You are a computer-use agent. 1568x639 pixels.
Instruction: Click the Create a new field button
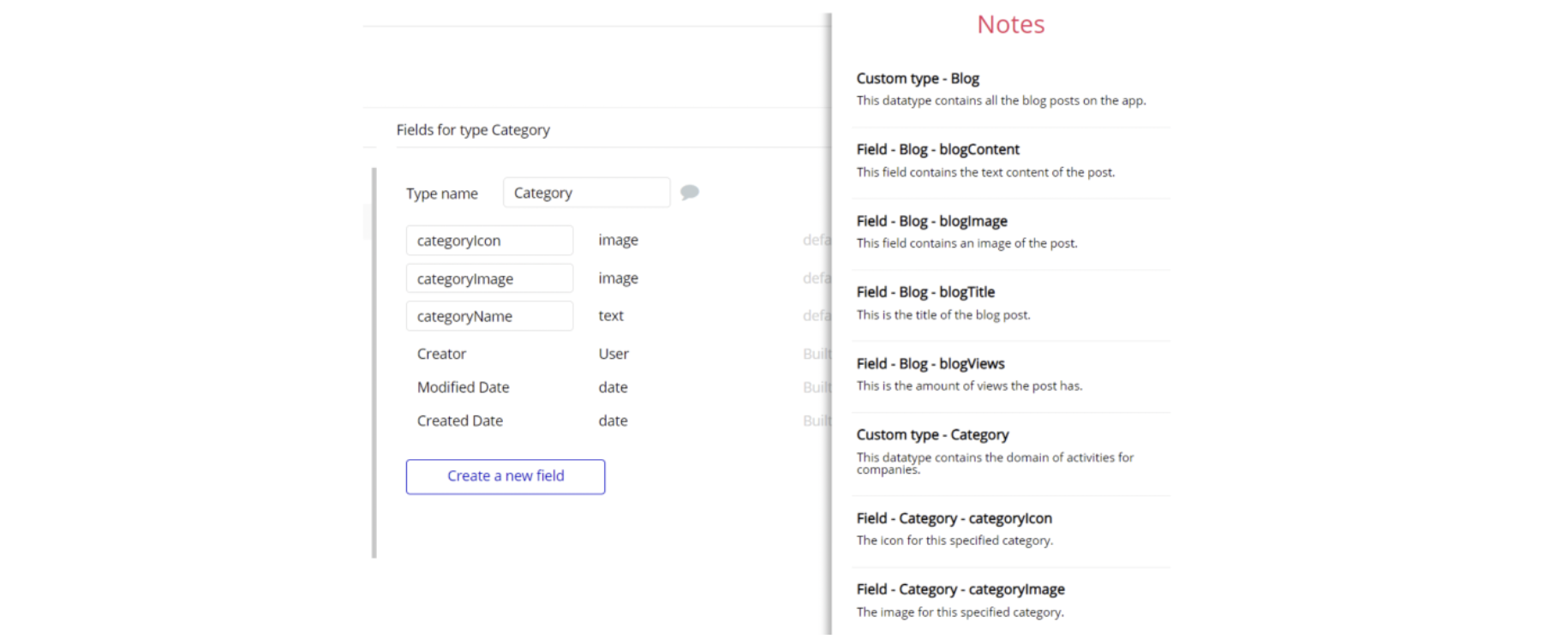coord(505,476)
